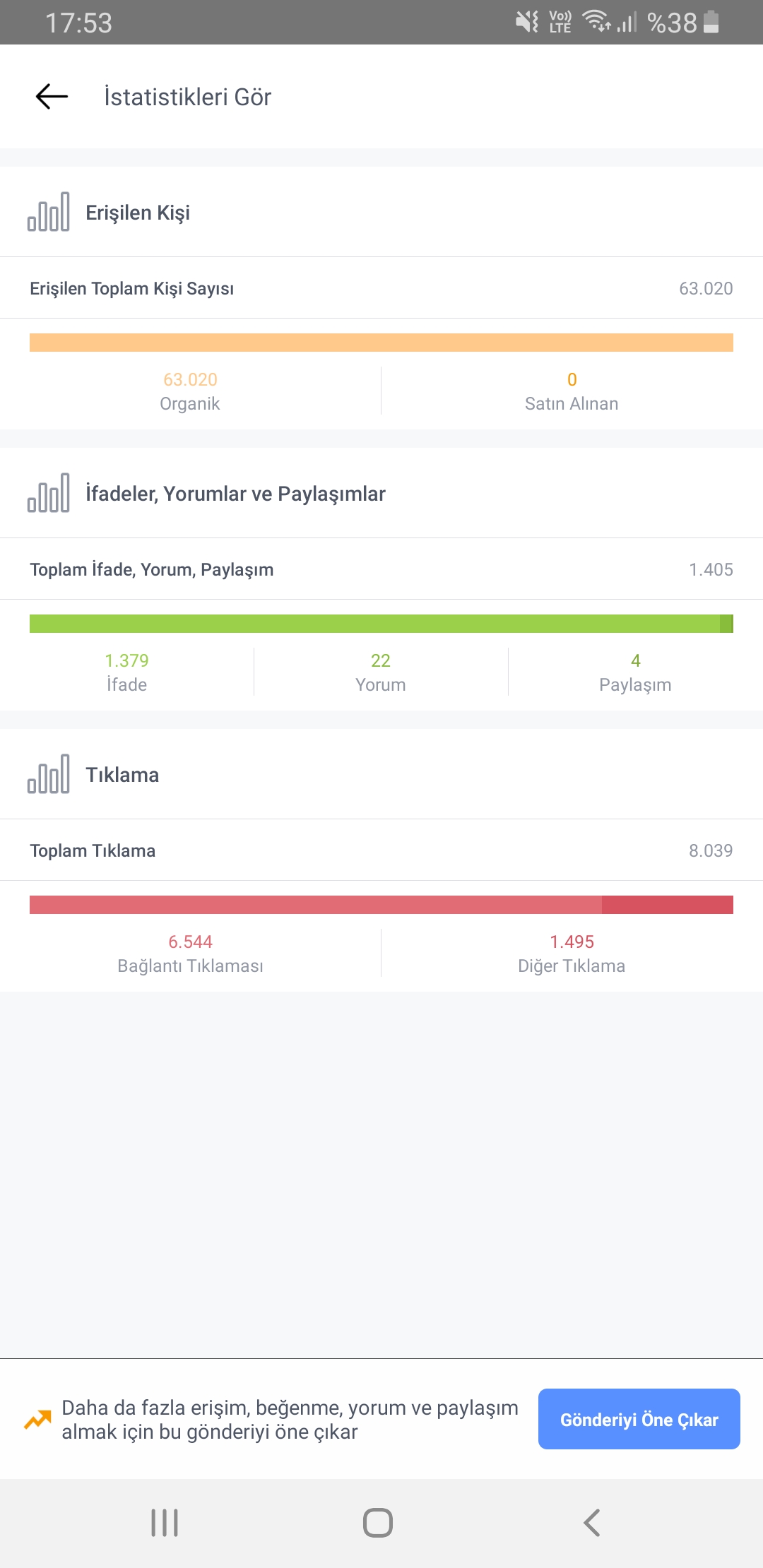Tap the 22 Yorum statistic
Screen dimensions: 763x1568
(381, 672)
